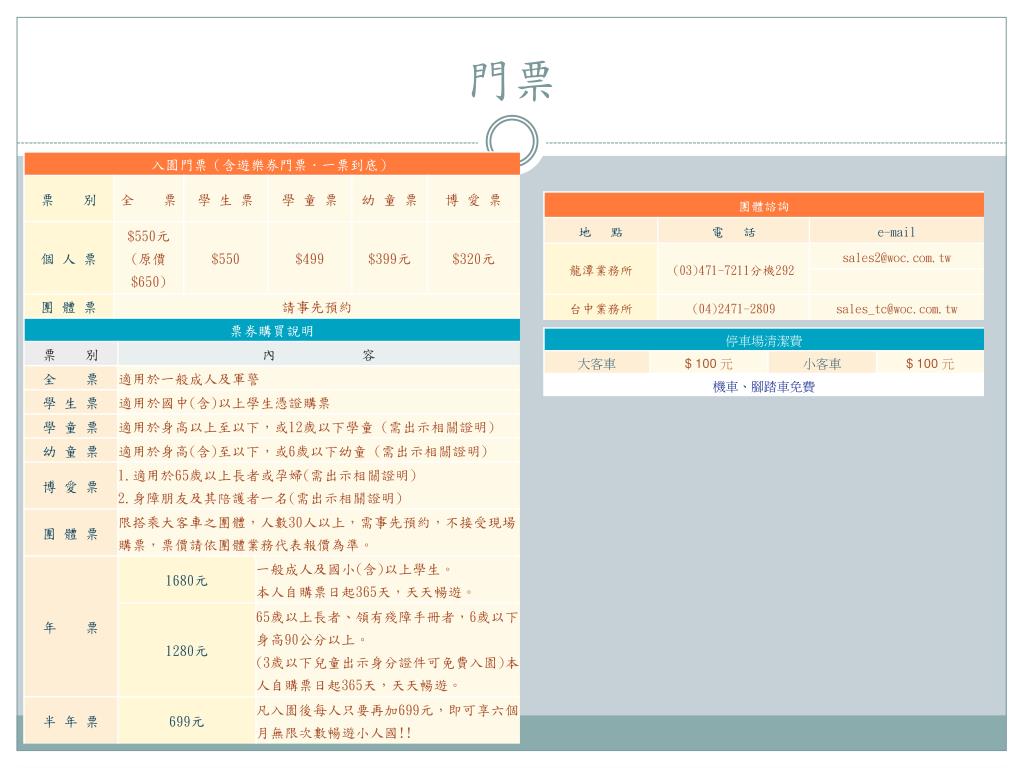The width and height of the screenshot is (1024, 768).
Task: Click the 請事先預約 group ticket cell
Action: [316, 308]
